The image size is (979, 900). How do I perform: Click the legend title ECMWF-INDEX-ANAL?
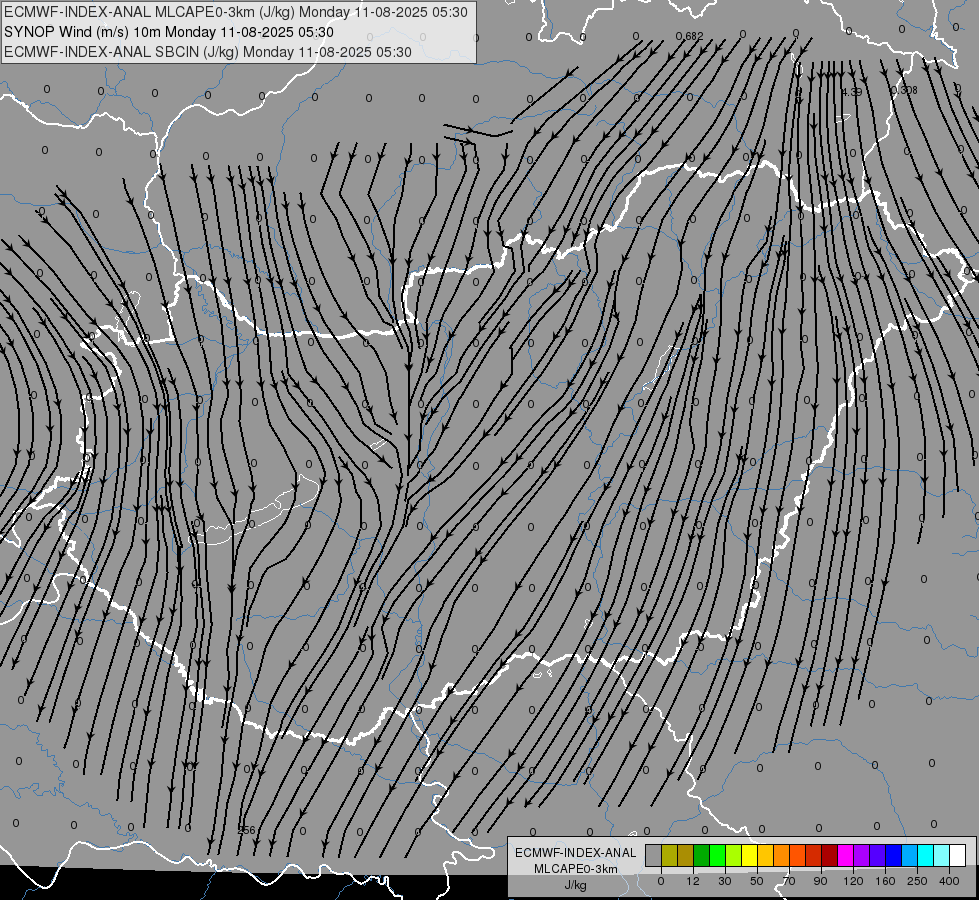click(x=575, y=853)
